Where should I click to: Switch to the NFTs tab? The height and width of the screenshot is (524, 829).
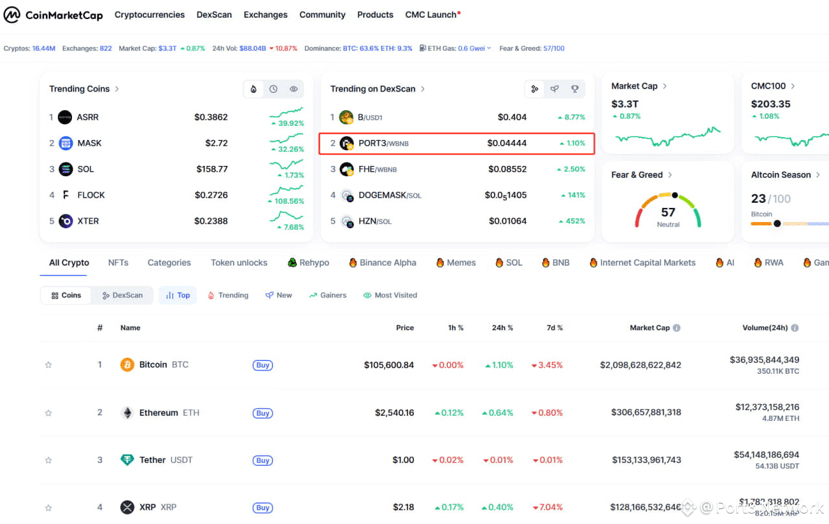coord(118,263)
